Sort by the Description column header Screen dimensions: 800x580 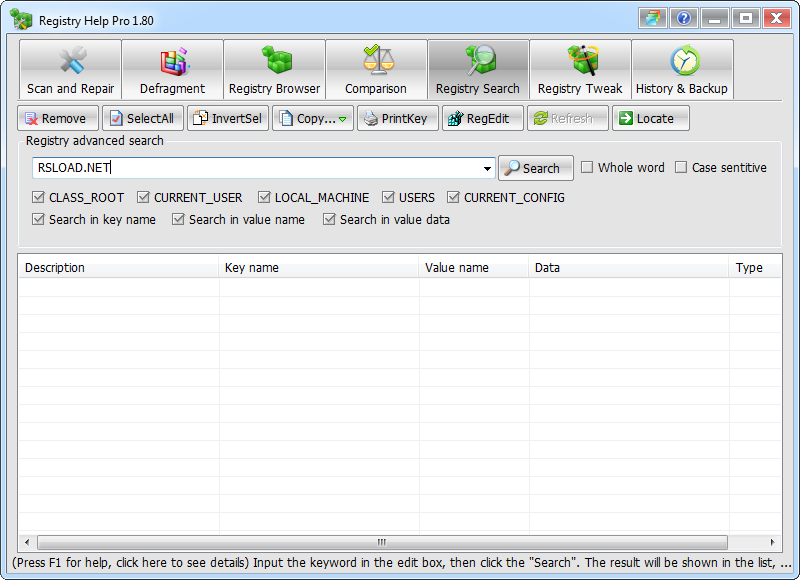(119, 267)
